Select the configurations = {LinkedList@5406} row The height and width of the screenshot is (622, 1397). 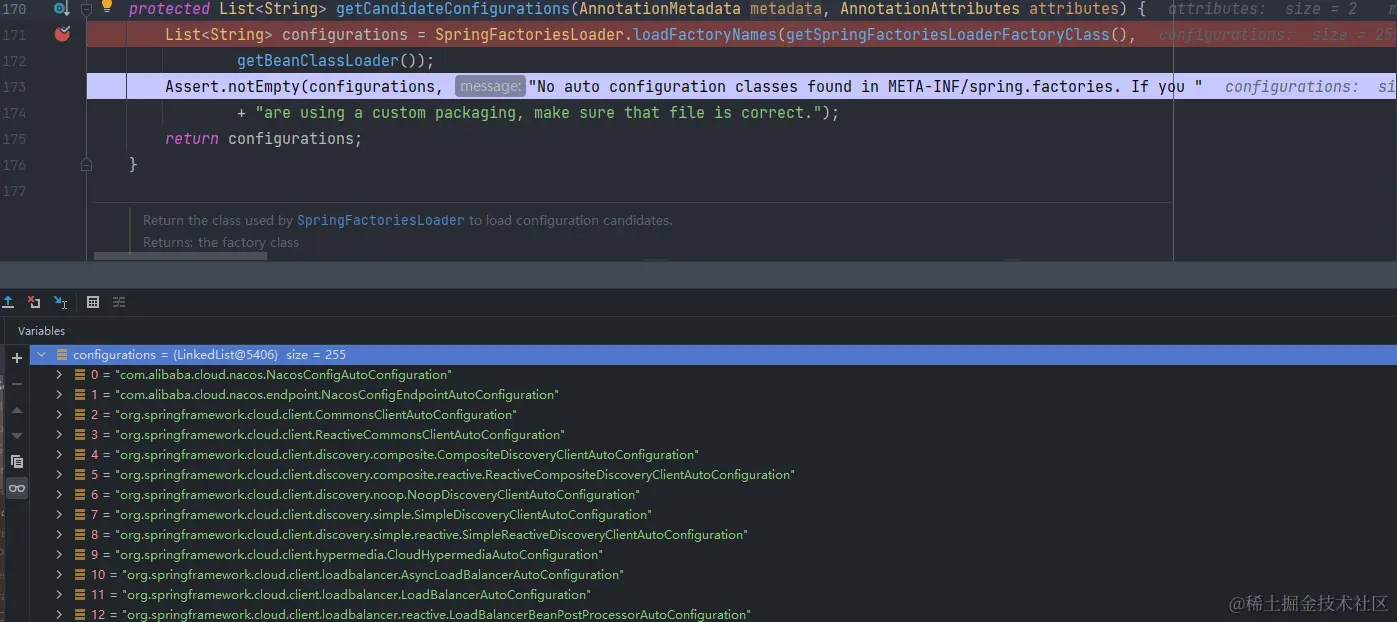coord(713,355)
